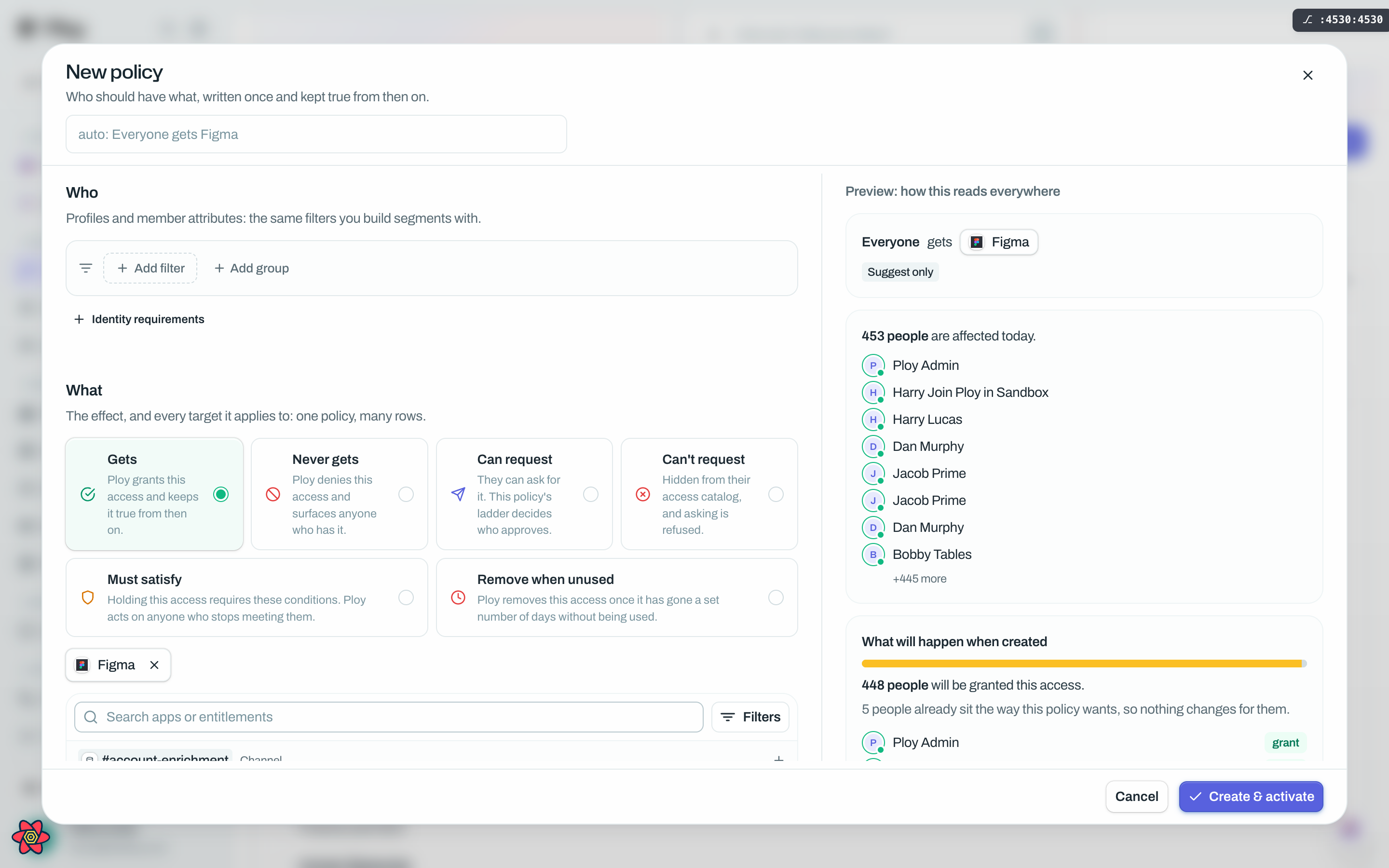The image size is (1389, 868).
Task: Click the Bobby Tables avatar
Action: click(873, 555)
